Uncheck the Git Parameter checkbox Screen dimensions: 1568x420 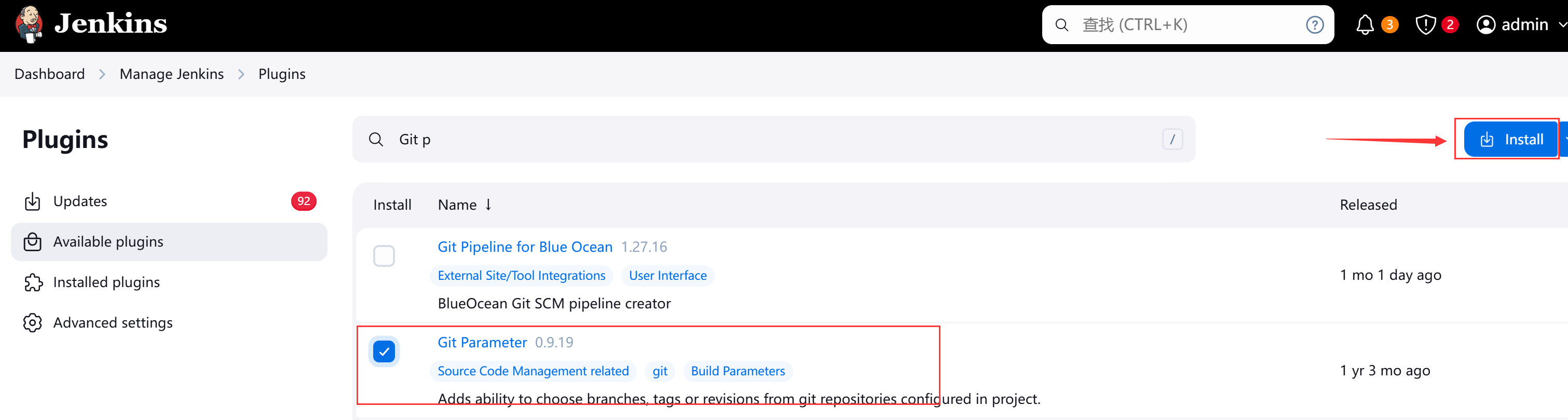point(384,351)
